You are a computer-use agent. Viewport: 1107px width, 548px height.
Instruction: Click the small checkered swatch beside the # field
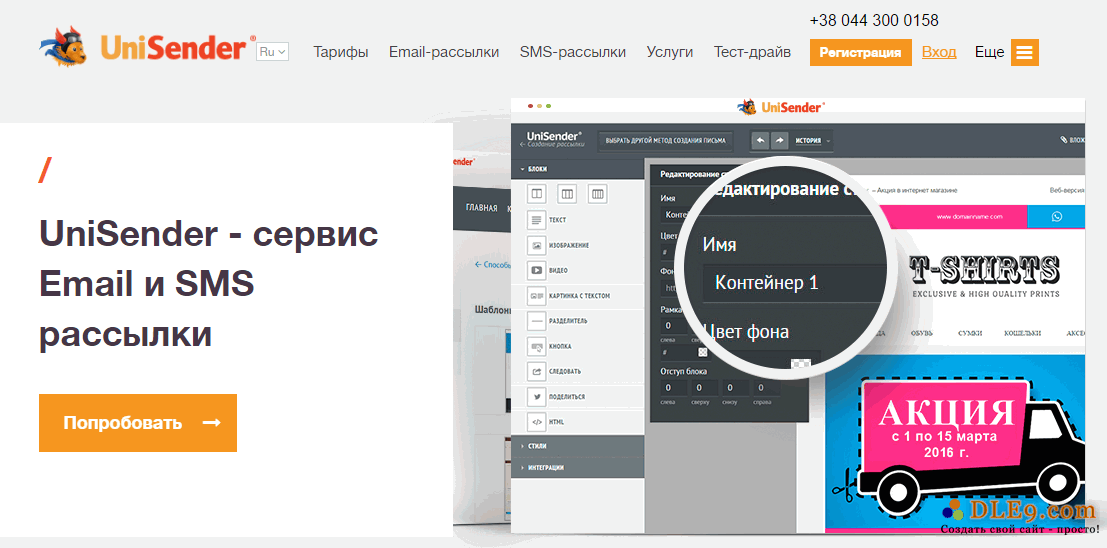click(x=702, y=352)
